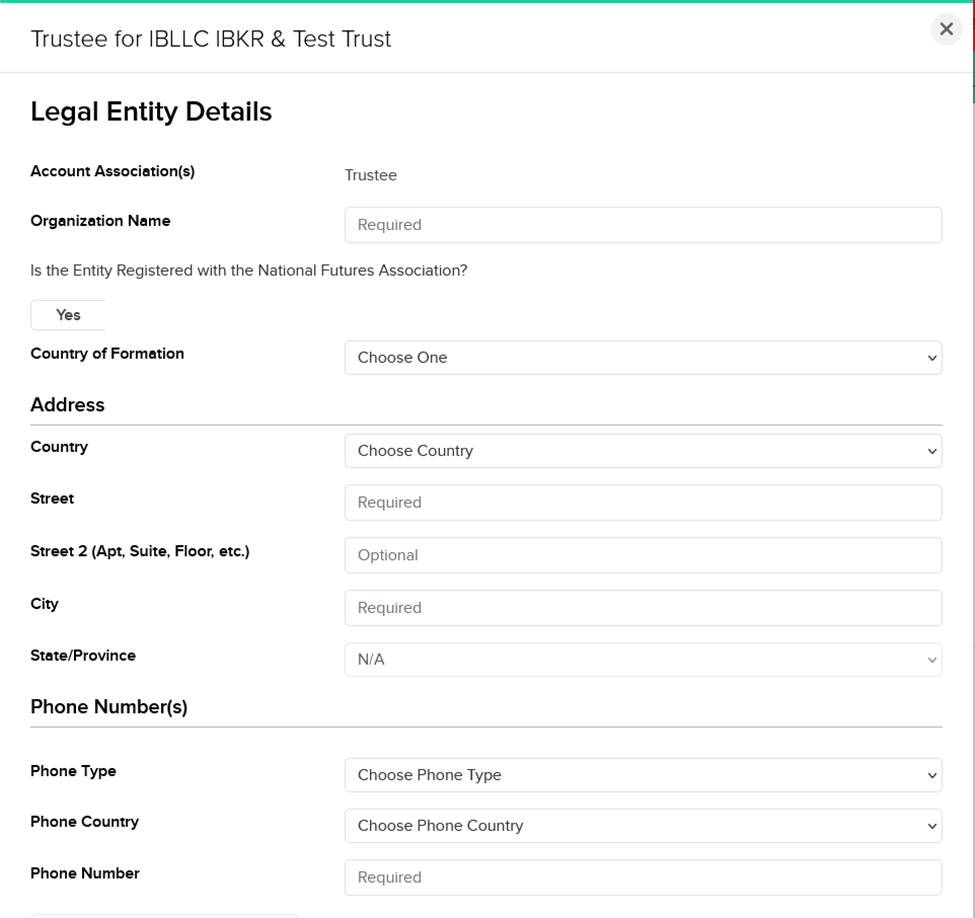
Task: Click the Trustee account association value
Action: point(370,176)
